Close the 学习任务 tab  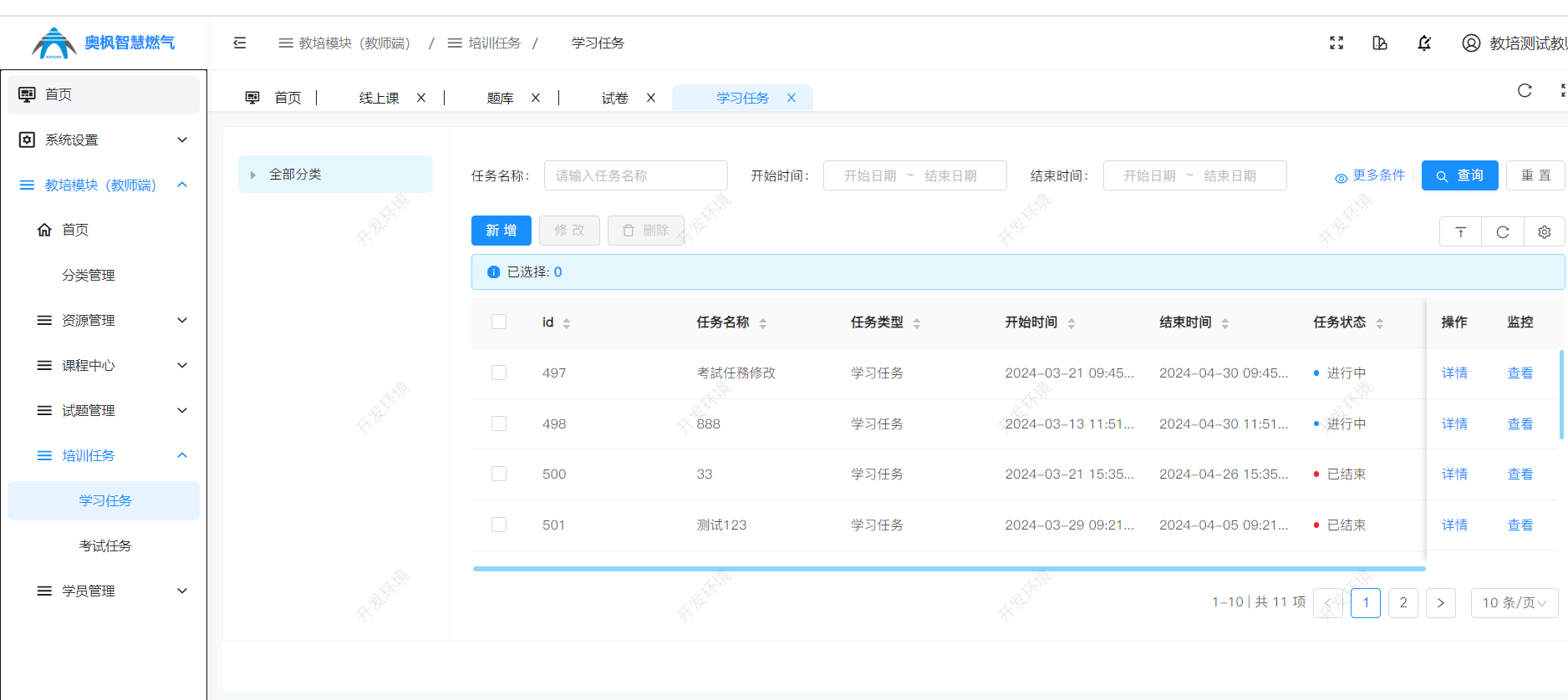(x=792, y=98)
